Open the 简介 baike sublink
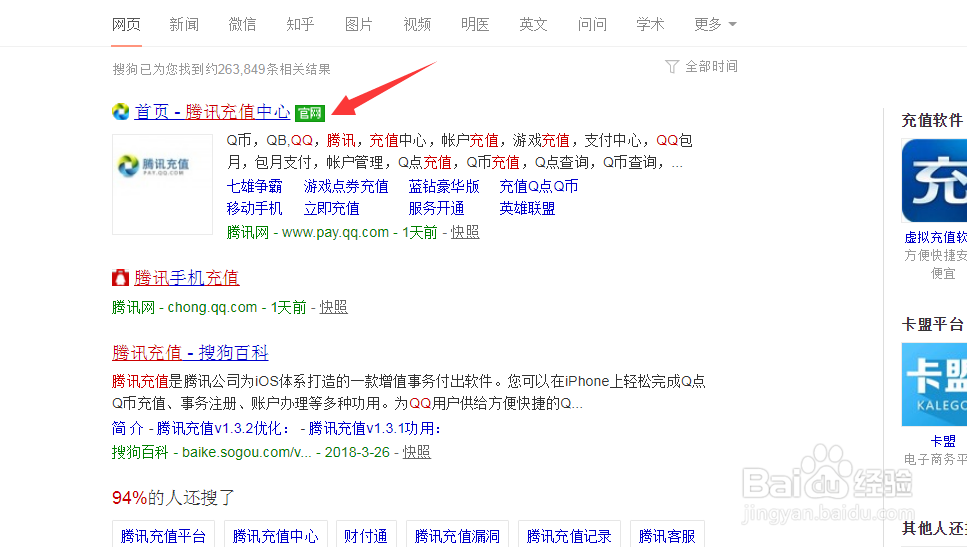 click(127, 428)
